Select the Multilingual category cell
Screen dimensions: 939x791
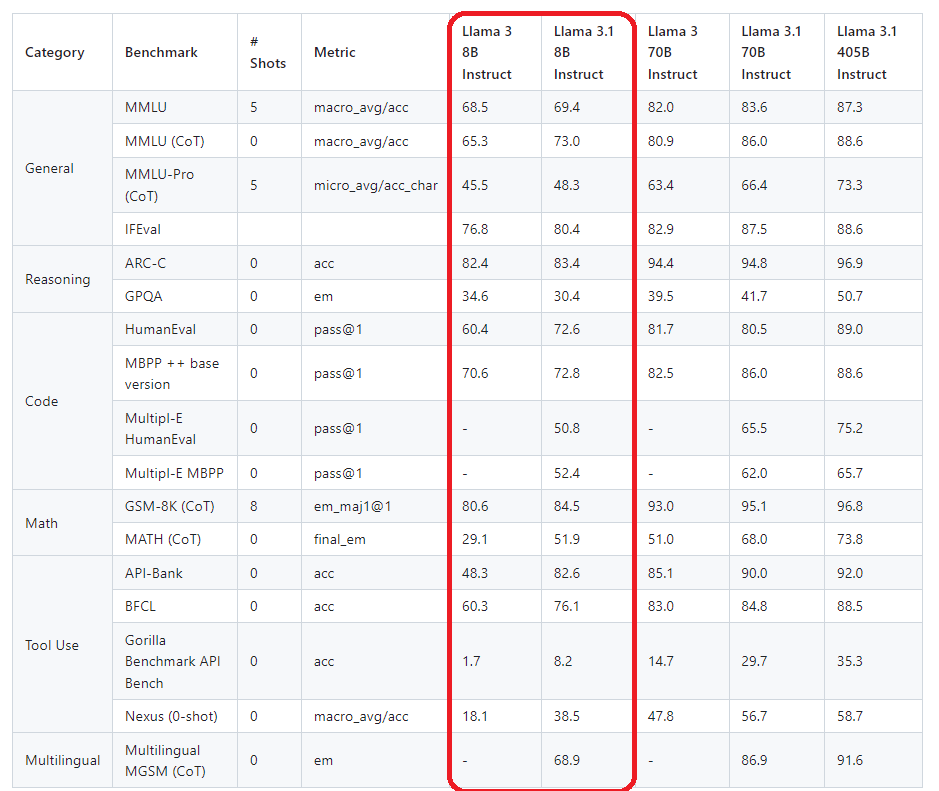pyautogui.click(x=62, y=760)
